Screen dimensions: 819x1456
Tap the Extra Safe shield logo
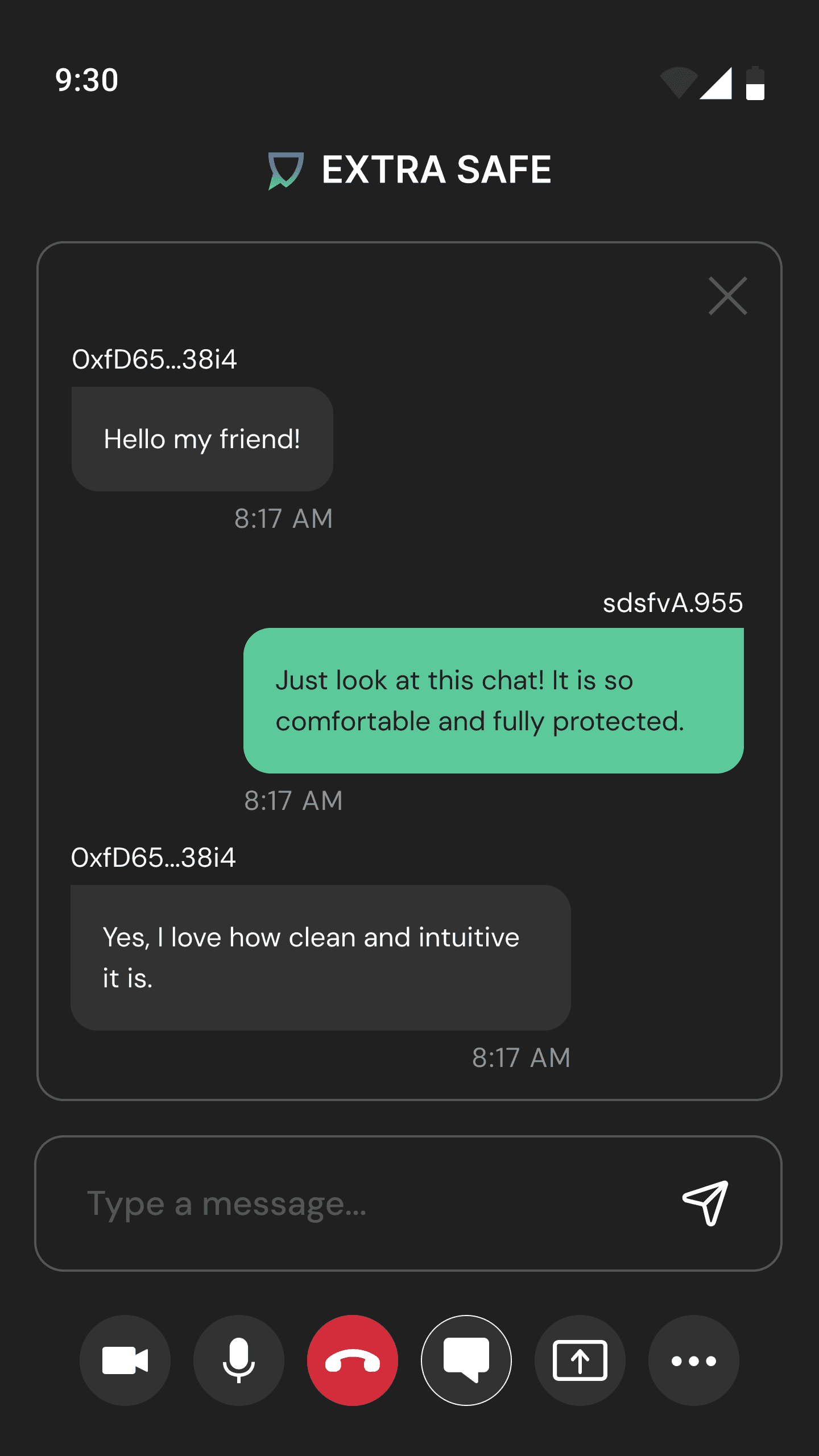click(x=286, y=170)
